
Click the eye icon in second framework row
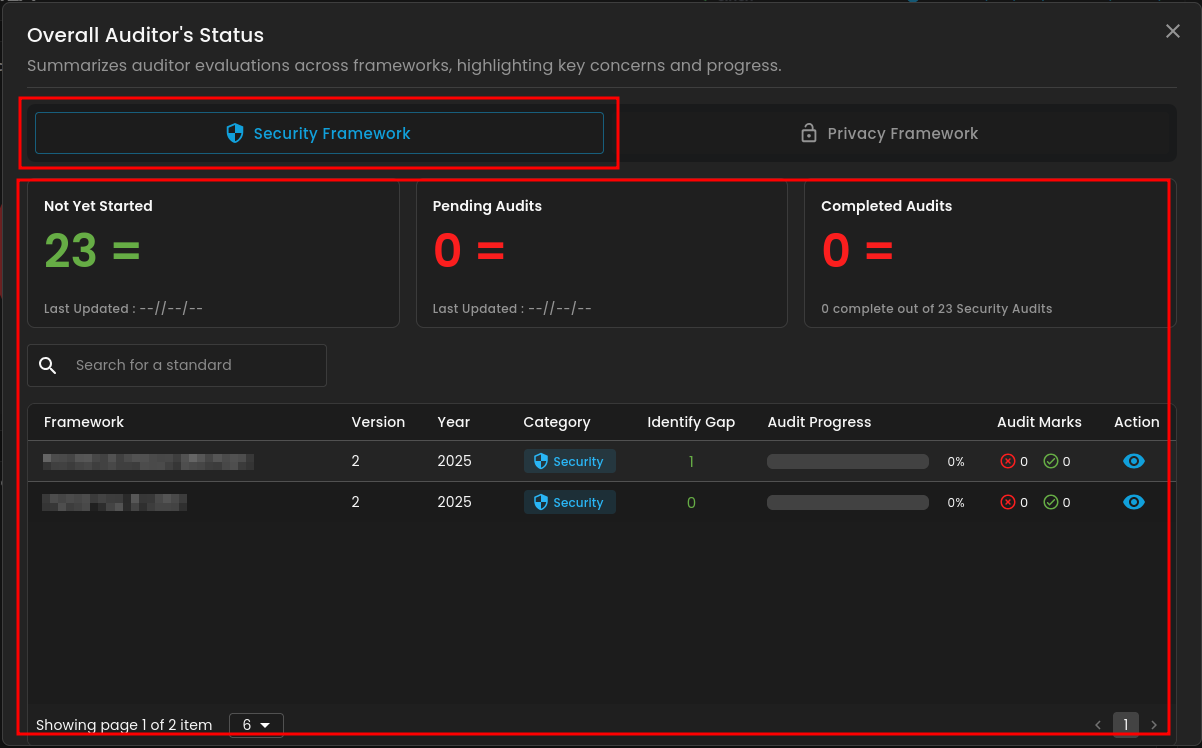coord(1133,502)
